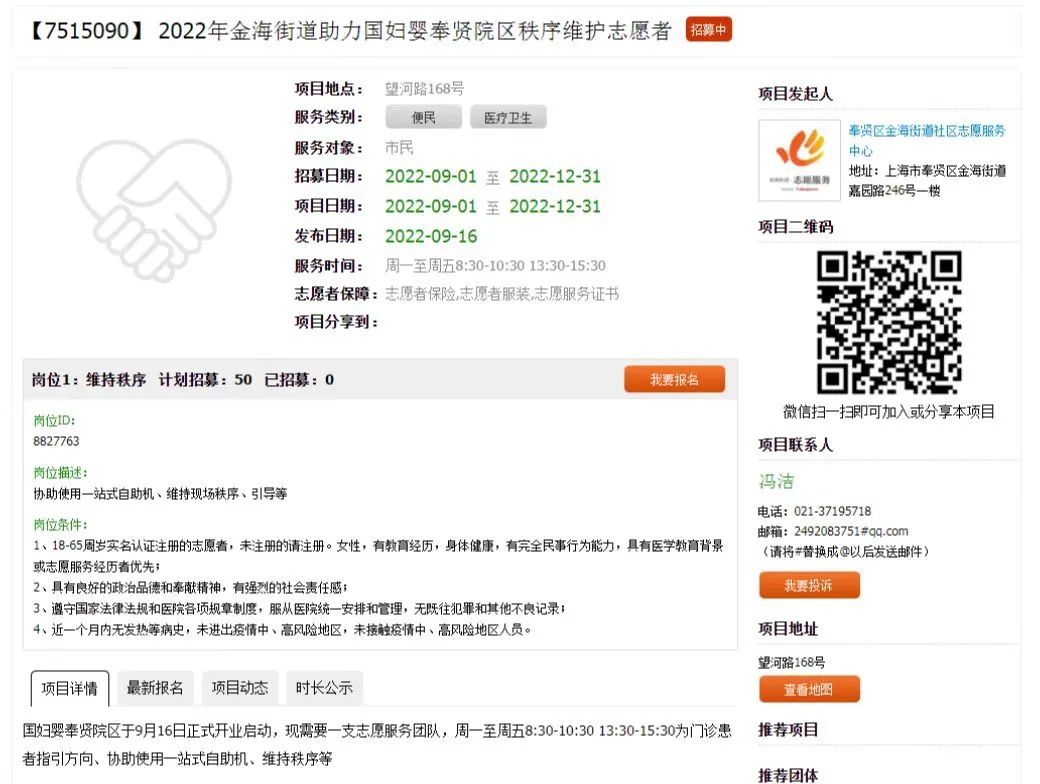Click 计划招募：50 text
Screen dimensions: 1040x784
point(205,379)
